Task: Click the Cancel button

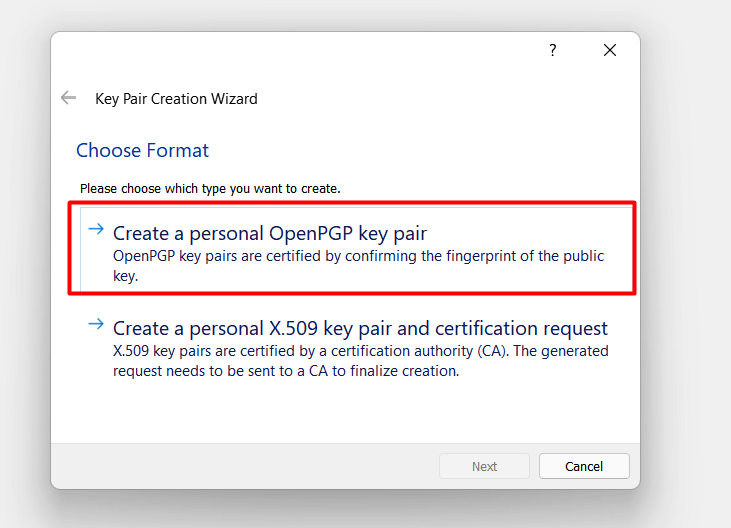Action: click(x=584, y=466)
